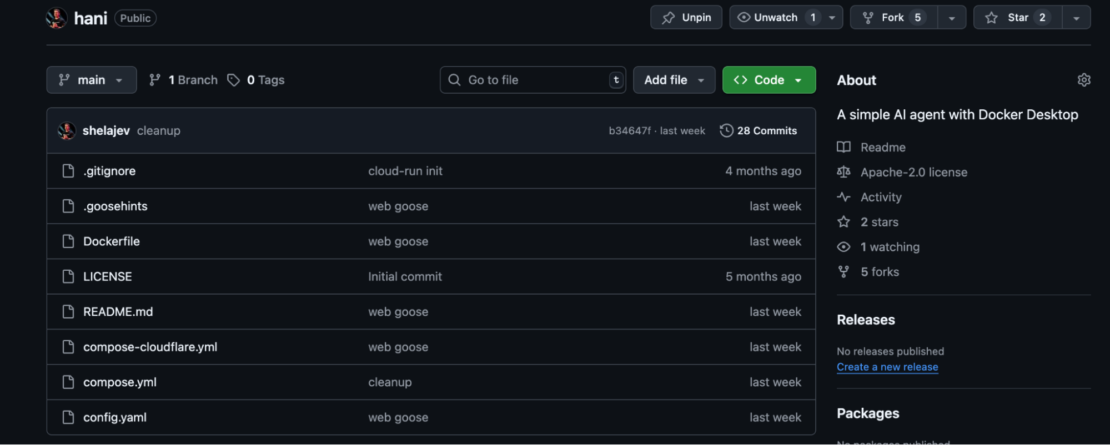The image size is (1110, 445).
Task: Click the file icon beside Dockerfile
Action: coord(68,241)
